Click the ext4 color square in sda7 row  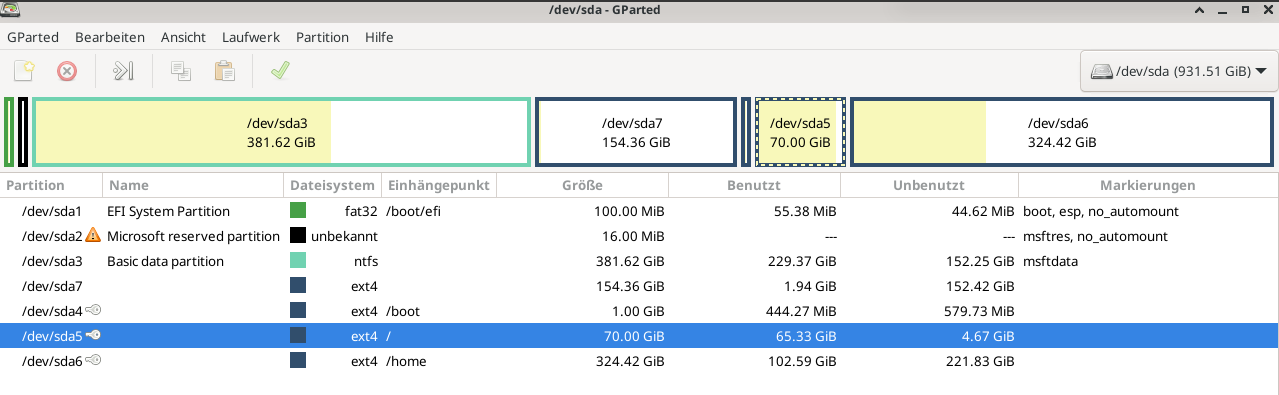298,286
